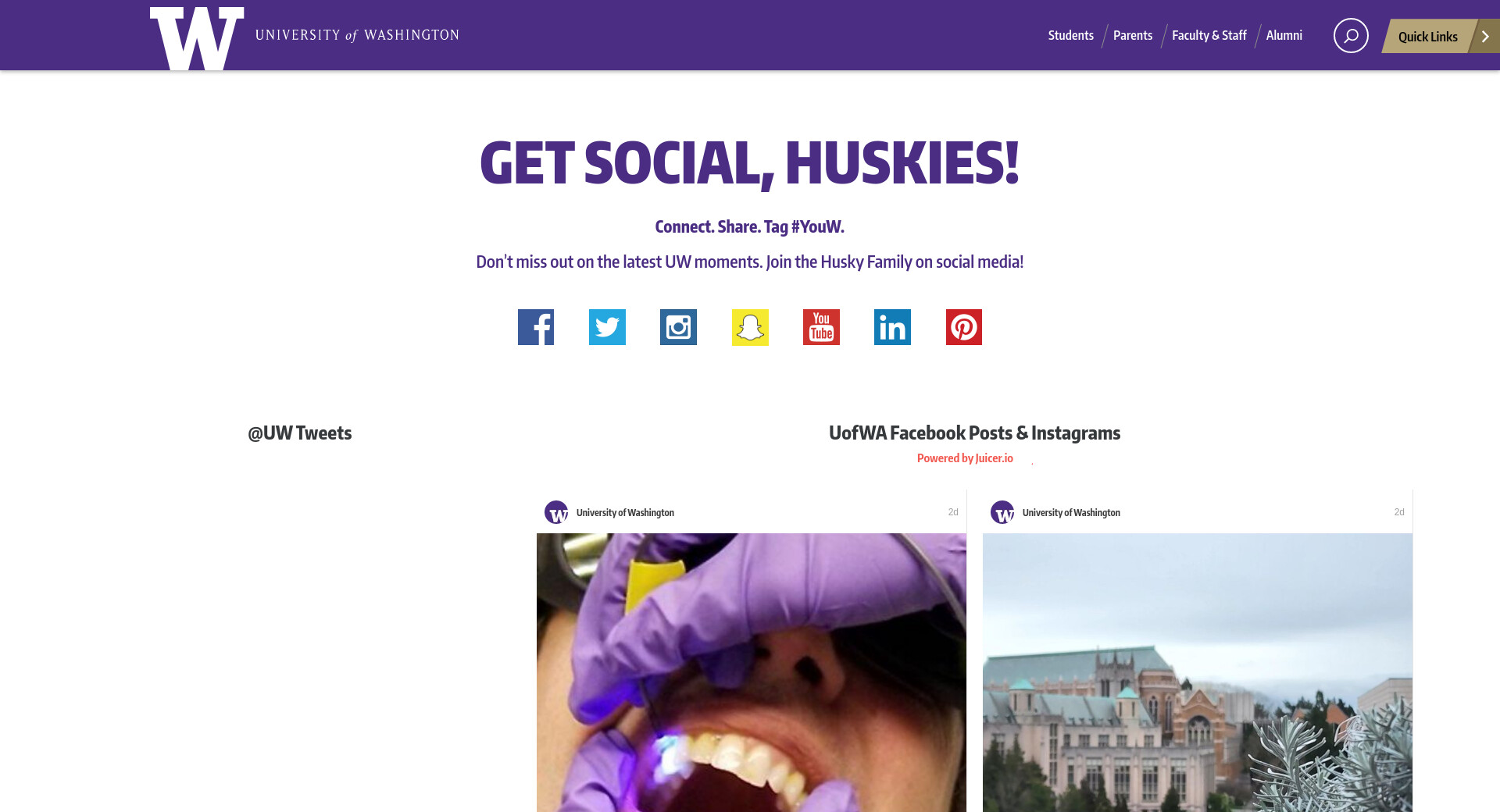The image size is (1500, 812).
Task: Visit the UW Instagram camera icon
Action: point(678,327)
